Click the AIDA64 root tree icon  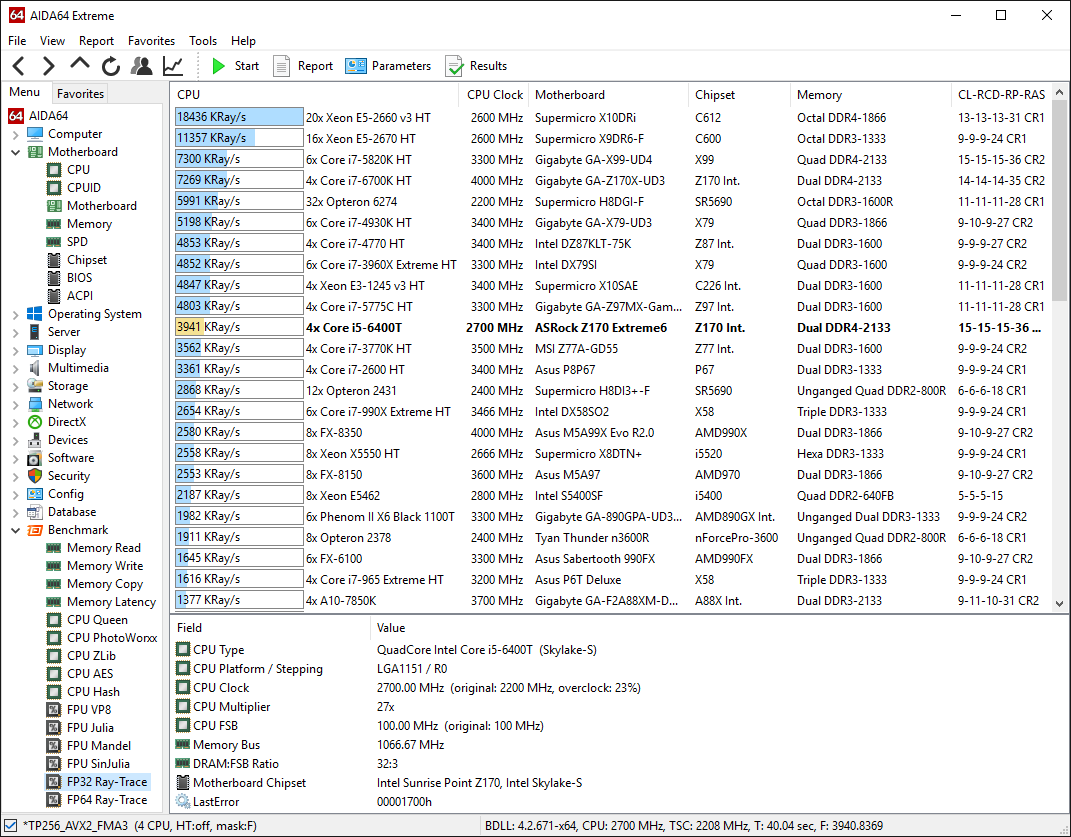16,115
